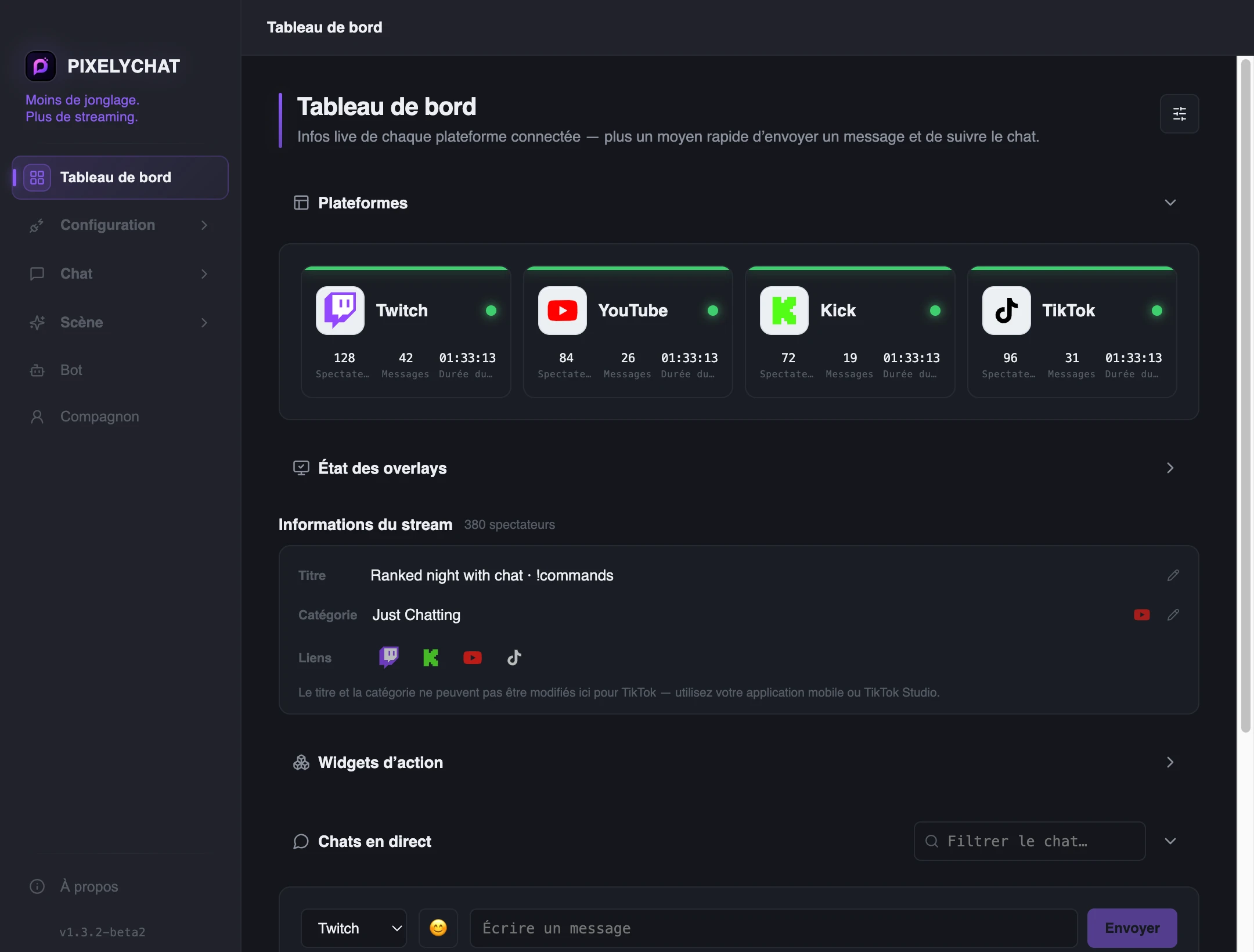Expand the Widgets d'action section
This screenshot has width=1254, height=952.
click(x=1170, y=762)
